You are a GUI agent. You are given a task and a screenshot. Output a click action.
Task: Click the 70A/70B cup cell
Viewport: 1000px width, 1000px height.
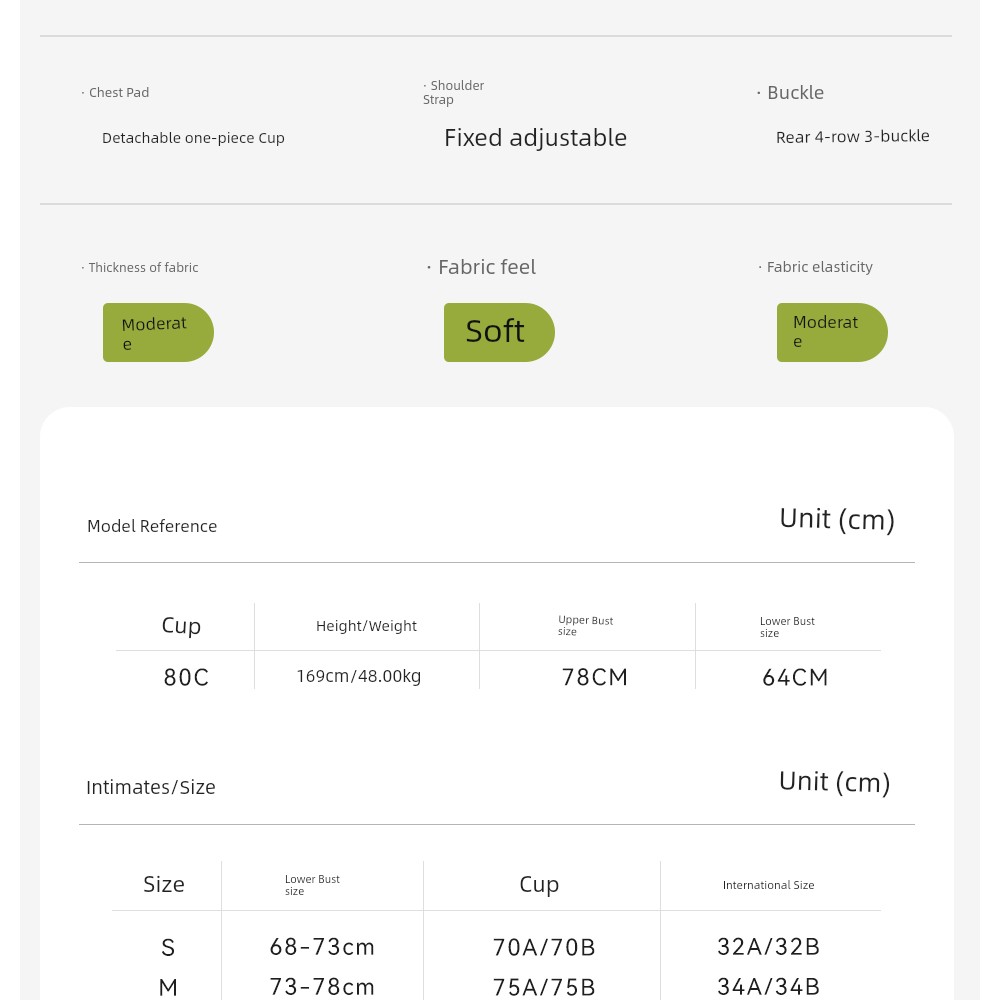544,947
